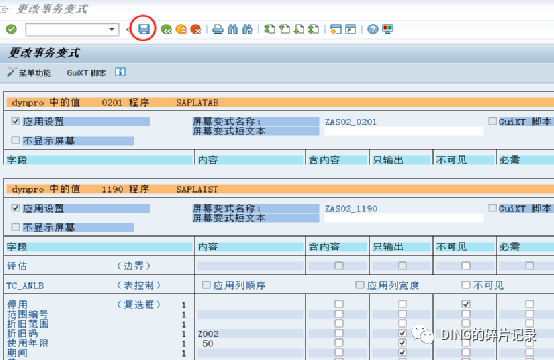554x360 pixels.
Task: Click the 折旧码 field label
Action: [x=22, y=333]
